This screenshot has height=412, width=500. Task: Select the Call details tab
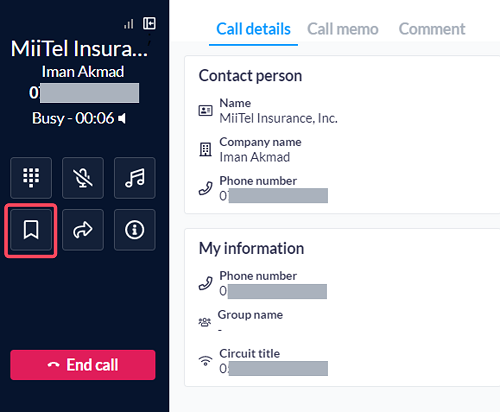point(253,29)
